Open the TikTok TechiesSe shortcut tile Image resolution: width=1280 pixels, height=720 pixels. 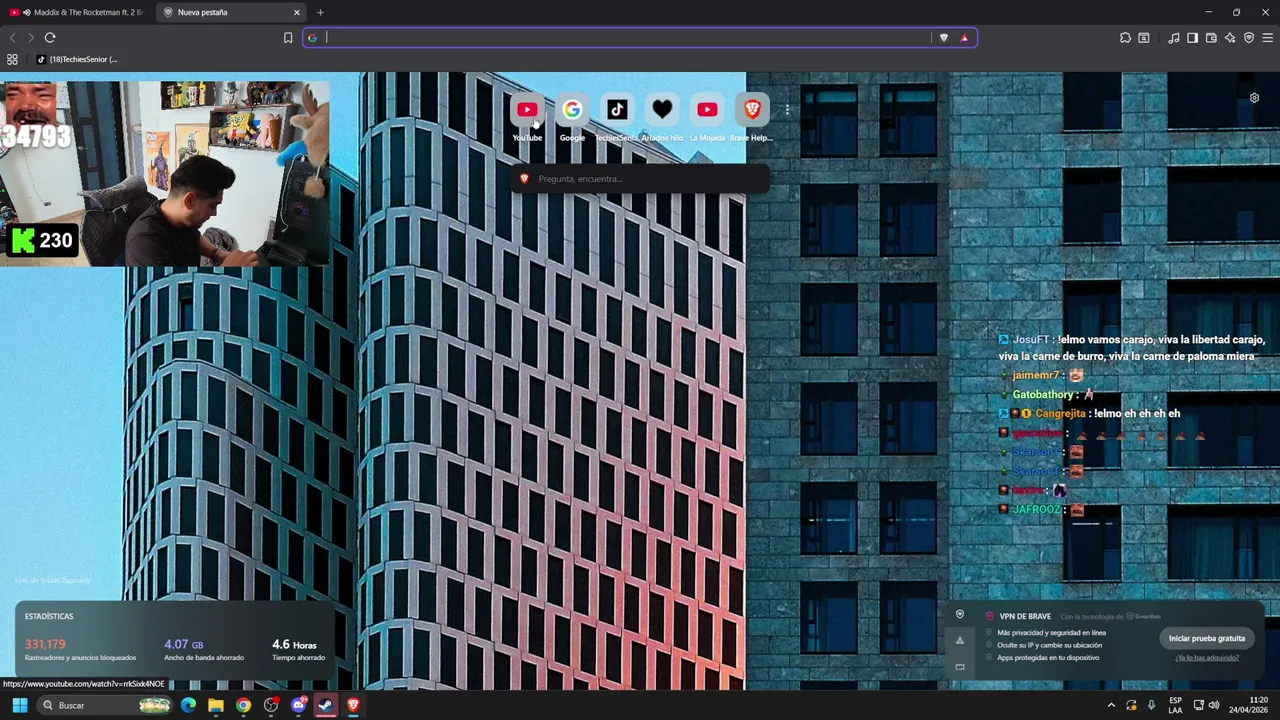click(617, 110)
